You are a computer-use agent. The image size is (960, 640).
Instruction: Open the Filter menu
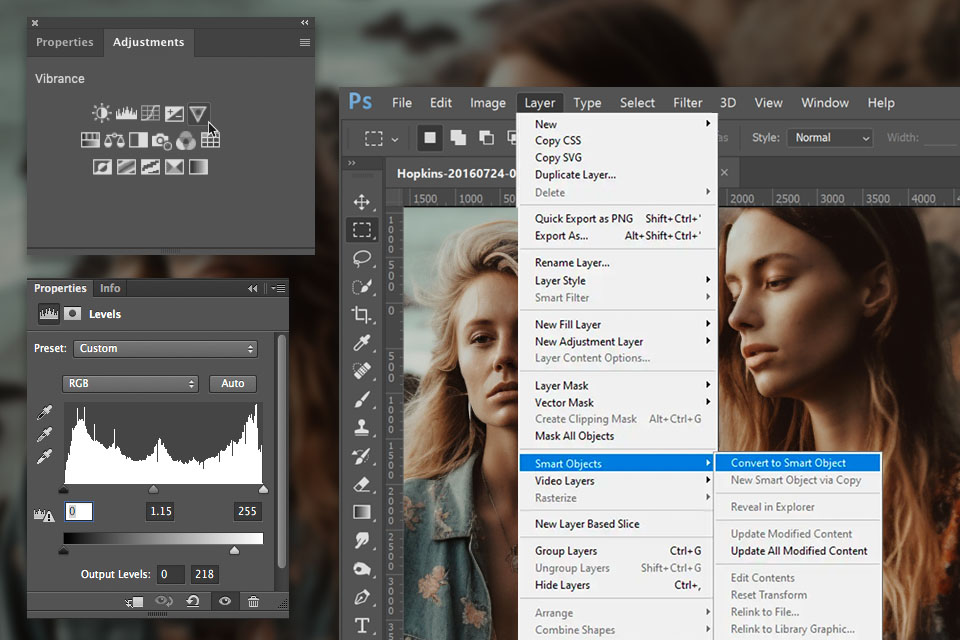tap(688, 103)
